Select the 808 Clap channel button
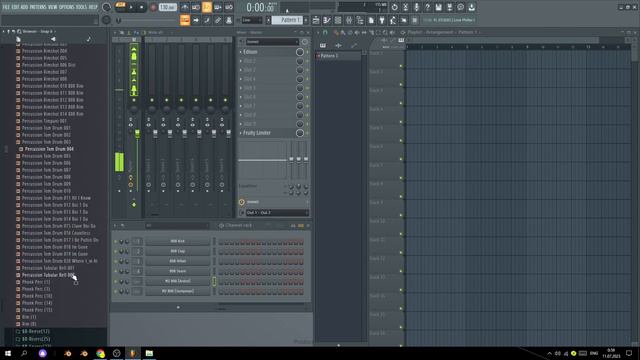The width and height of the screenshot is (640, 360). pos(178,251)
